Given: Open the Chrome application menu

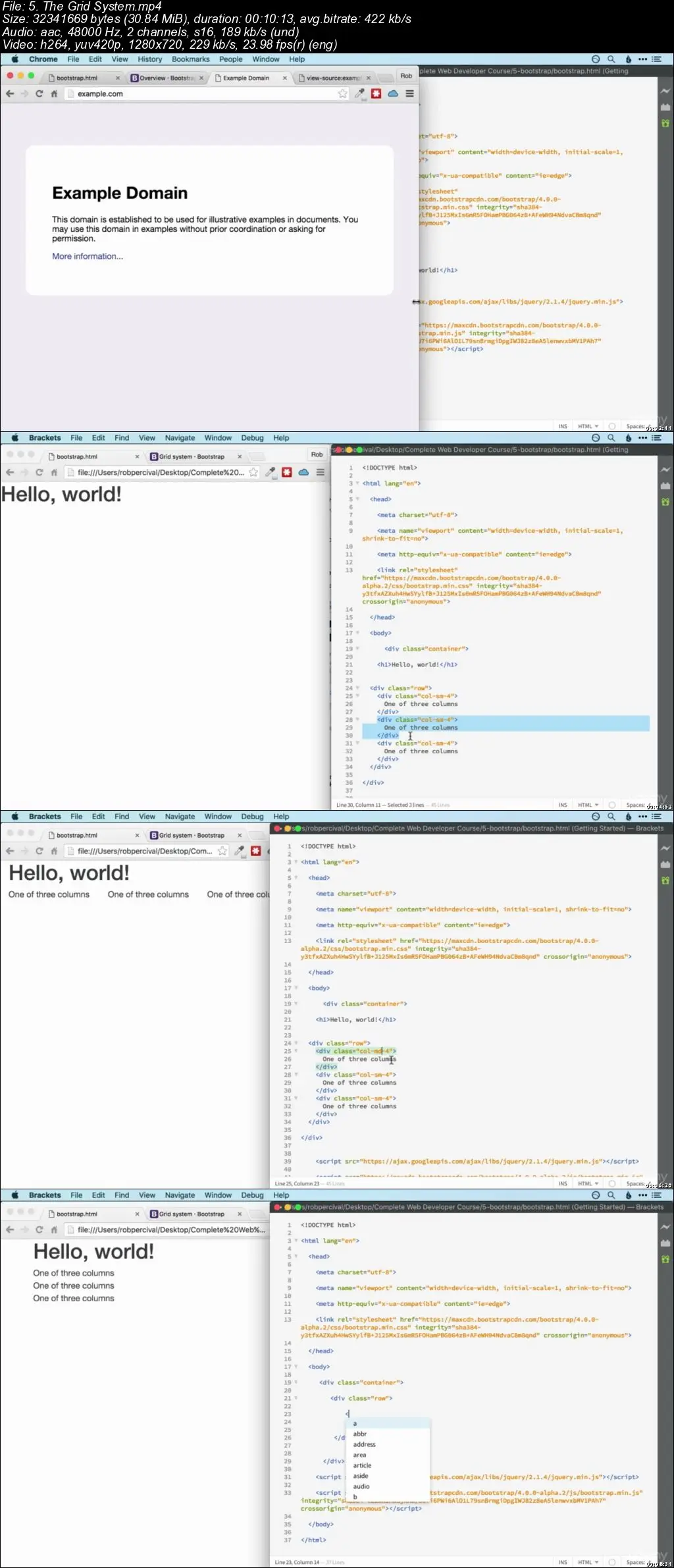Looking at the screenshot, I should click(x=43, y=59).
